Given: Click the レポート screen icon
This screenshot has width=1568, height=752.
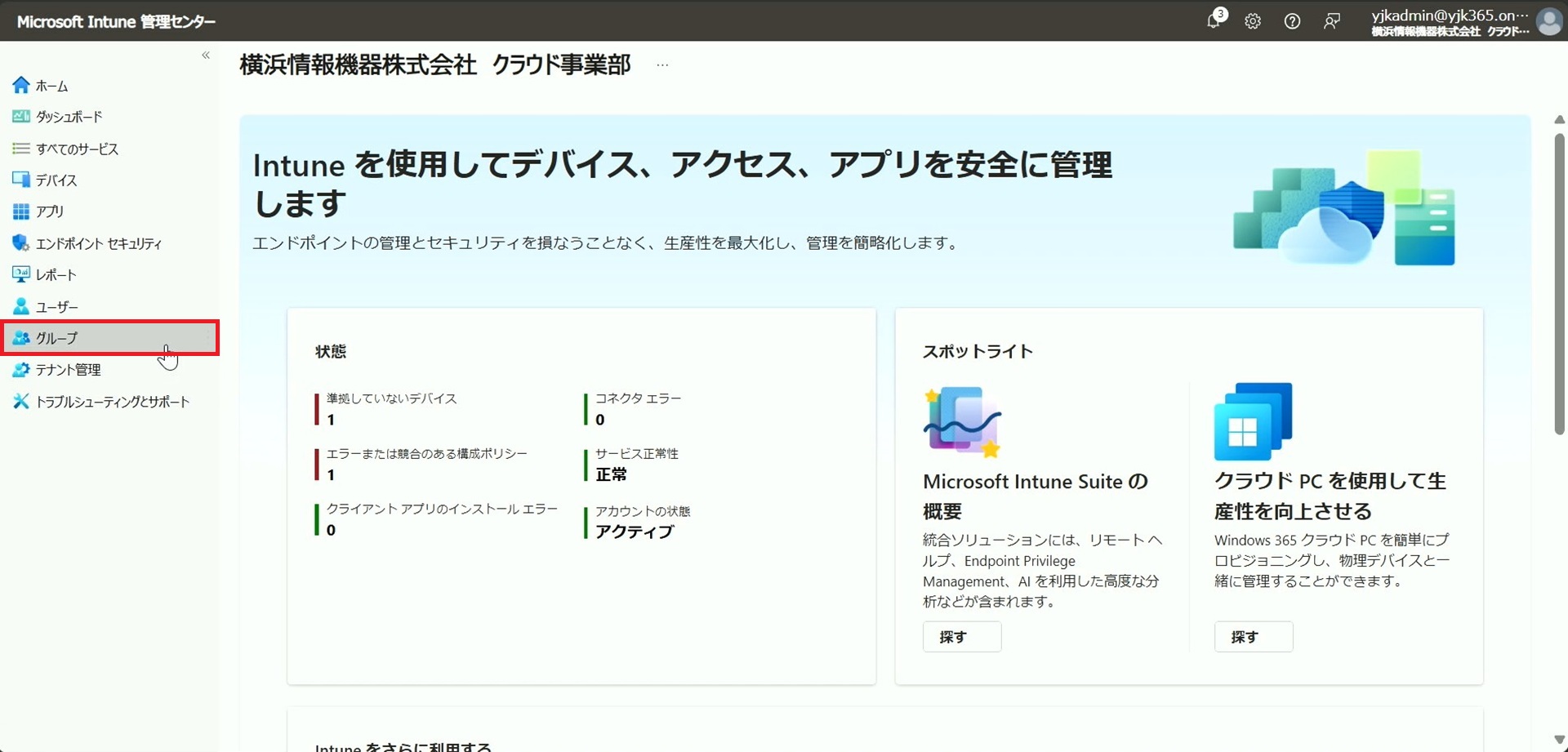Looking at the screenshot, I should [x=21, y=274].
